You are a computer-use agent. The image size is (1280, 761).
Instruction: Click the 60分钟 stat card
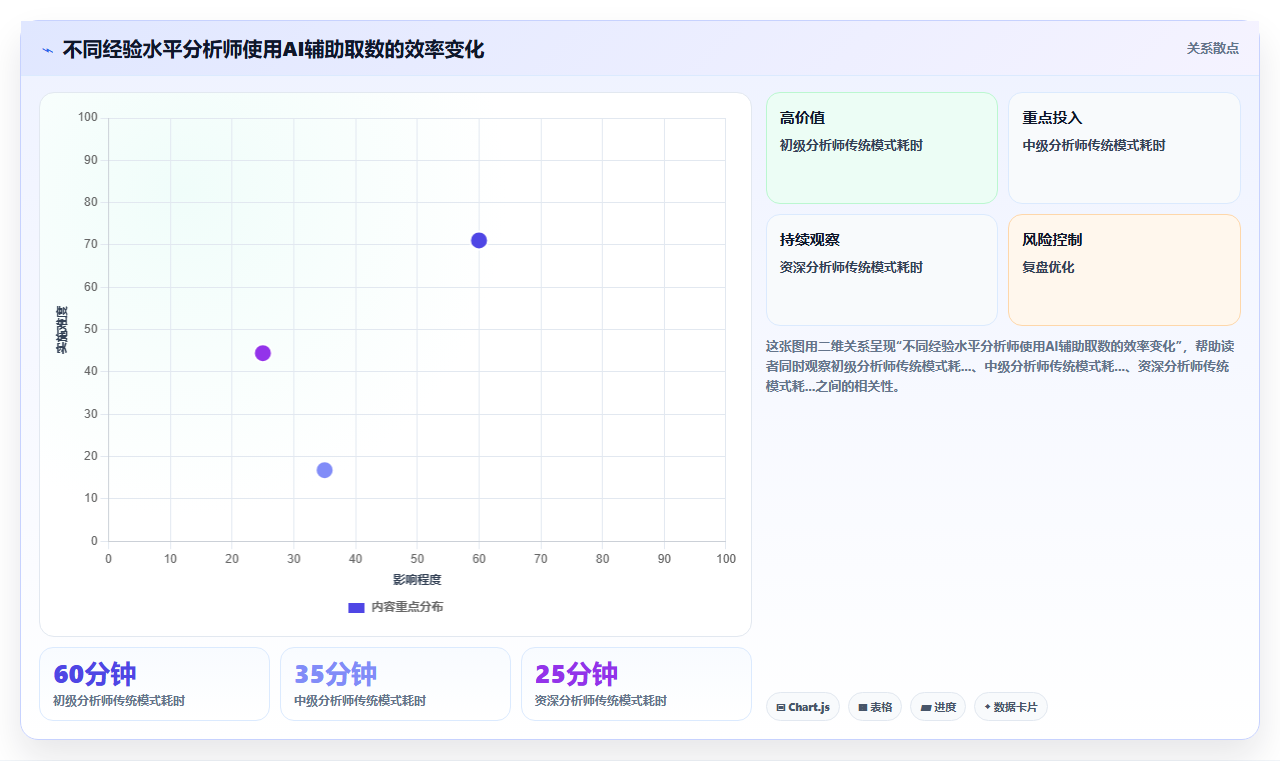tap(154, 684)
